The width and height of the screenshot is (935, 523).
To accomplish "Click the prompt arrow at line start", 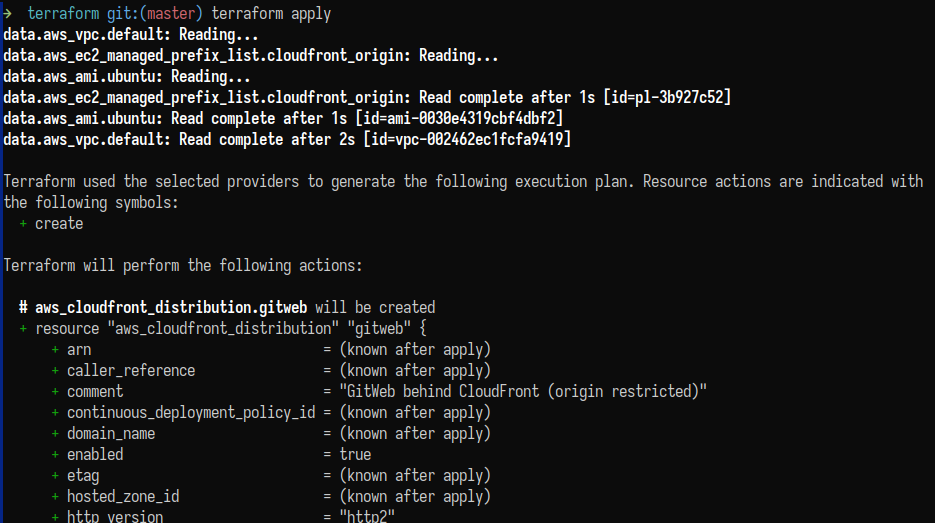I will 8,14.
